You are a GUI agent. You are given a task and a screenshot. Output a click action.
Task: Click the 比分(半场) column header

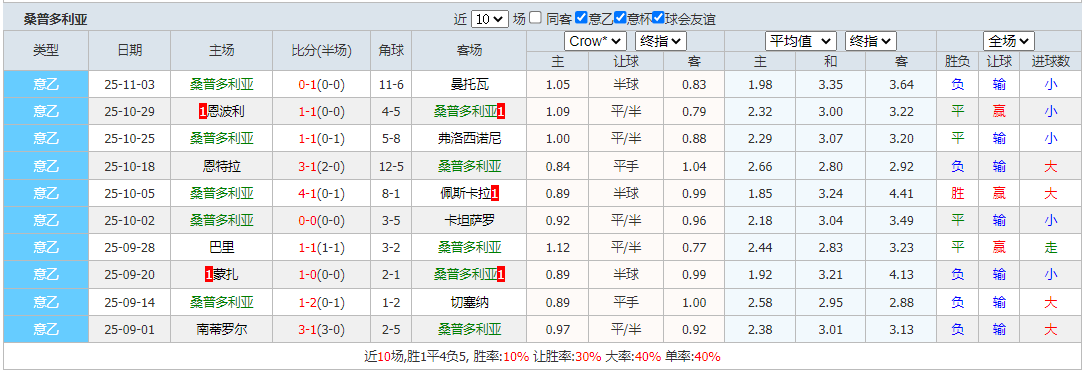tap(322, 51)
